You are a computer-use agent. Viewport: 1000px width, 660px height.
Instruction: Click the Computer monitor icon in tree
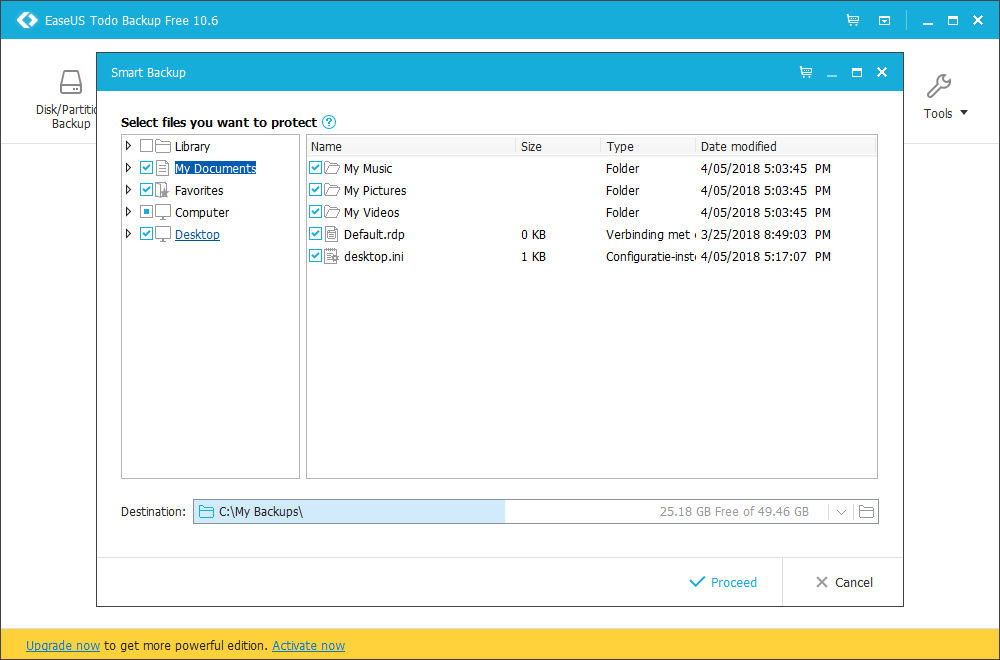point(163,212)
